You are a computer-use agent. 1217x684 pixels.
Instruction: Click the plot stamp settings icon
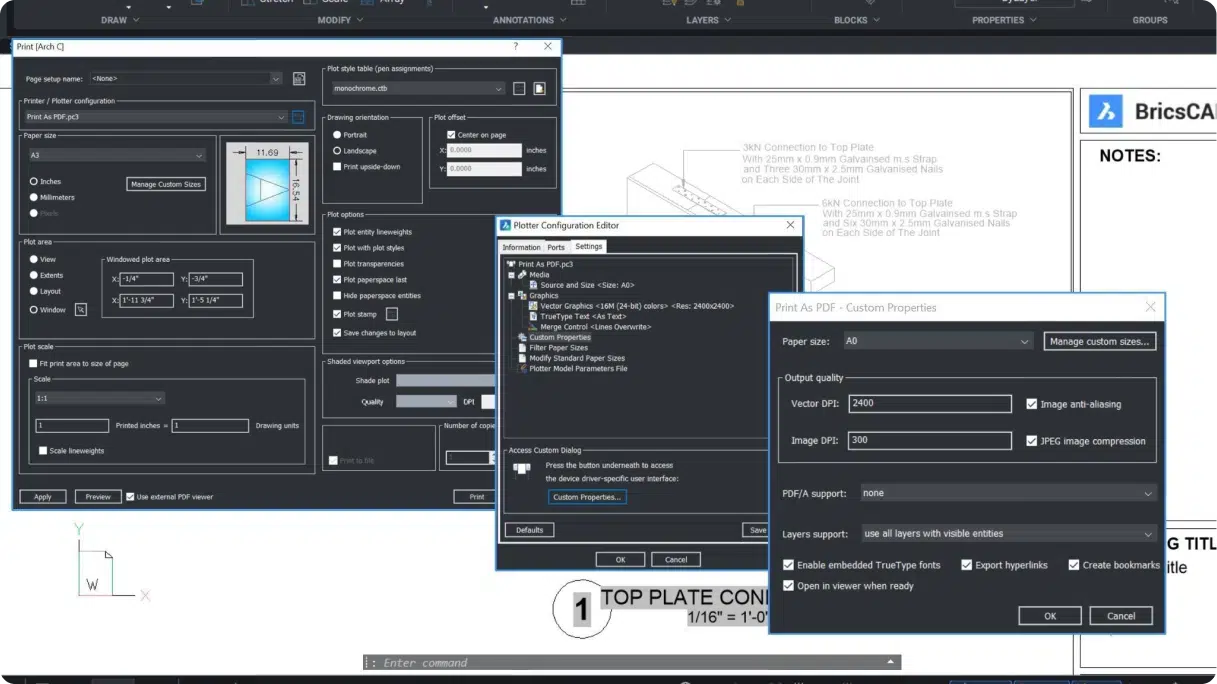click(x=392, y=314)
